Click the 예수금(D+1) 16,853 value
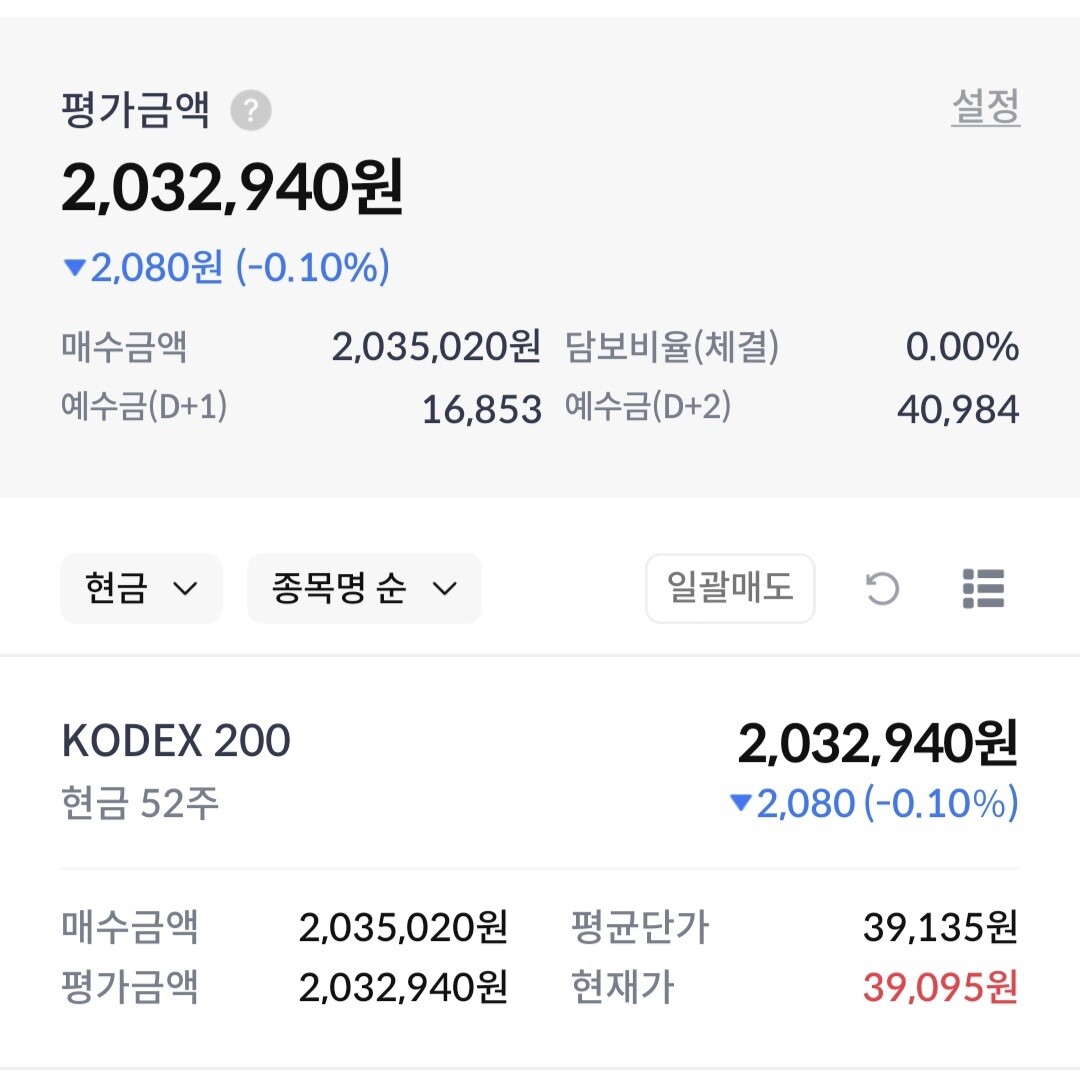This screenshot has width=1080, height=1080. (x=481, y=409)
